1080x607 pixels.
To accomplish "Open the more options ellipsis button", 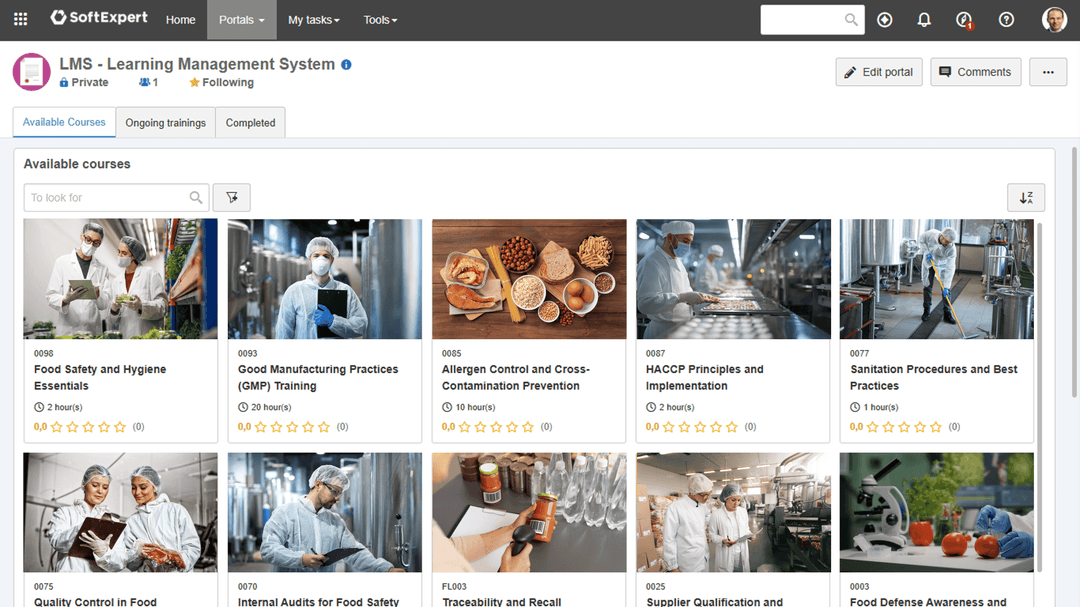I will (x=1047, y=72).
